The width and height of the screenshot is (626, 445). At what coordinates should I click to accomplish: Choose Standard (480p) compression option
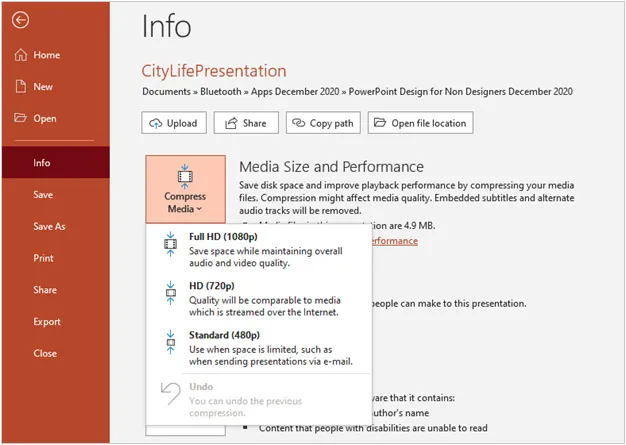(x=259, y=348)
